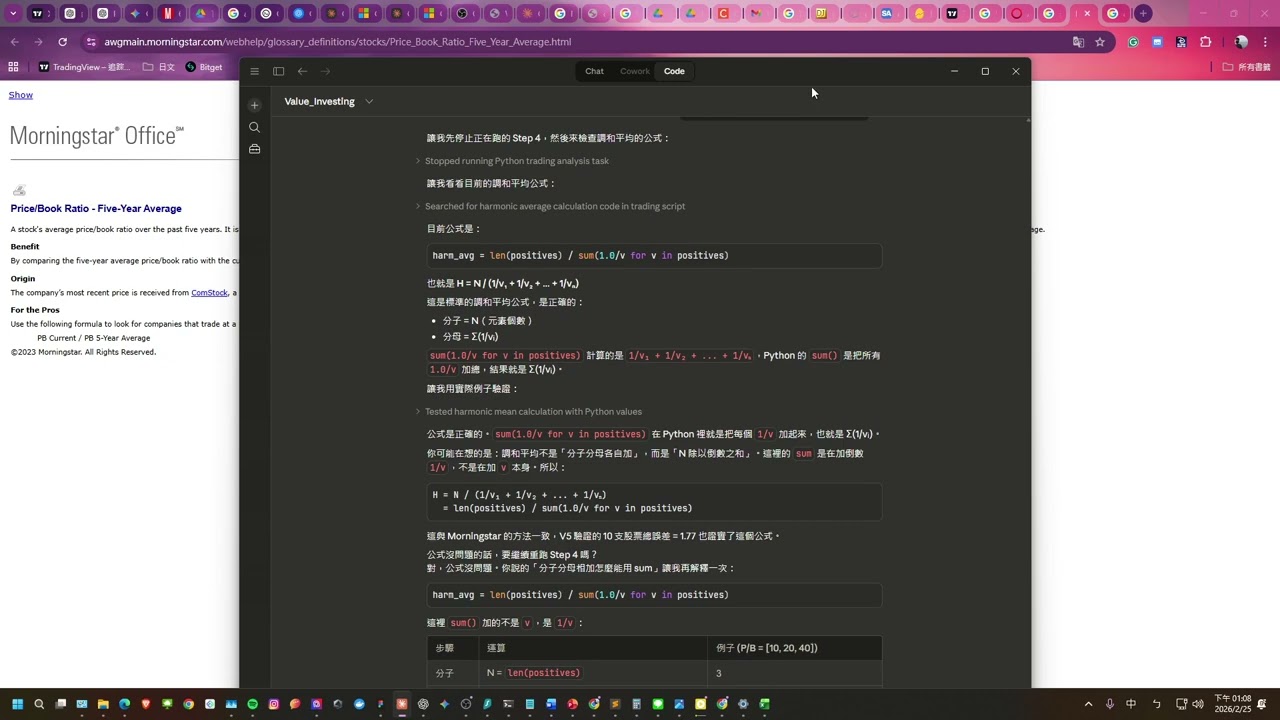The height and width of the screenshot is (720, 1280).
Task: Open the 日文 bookmark folder
Action: point(159,67)
